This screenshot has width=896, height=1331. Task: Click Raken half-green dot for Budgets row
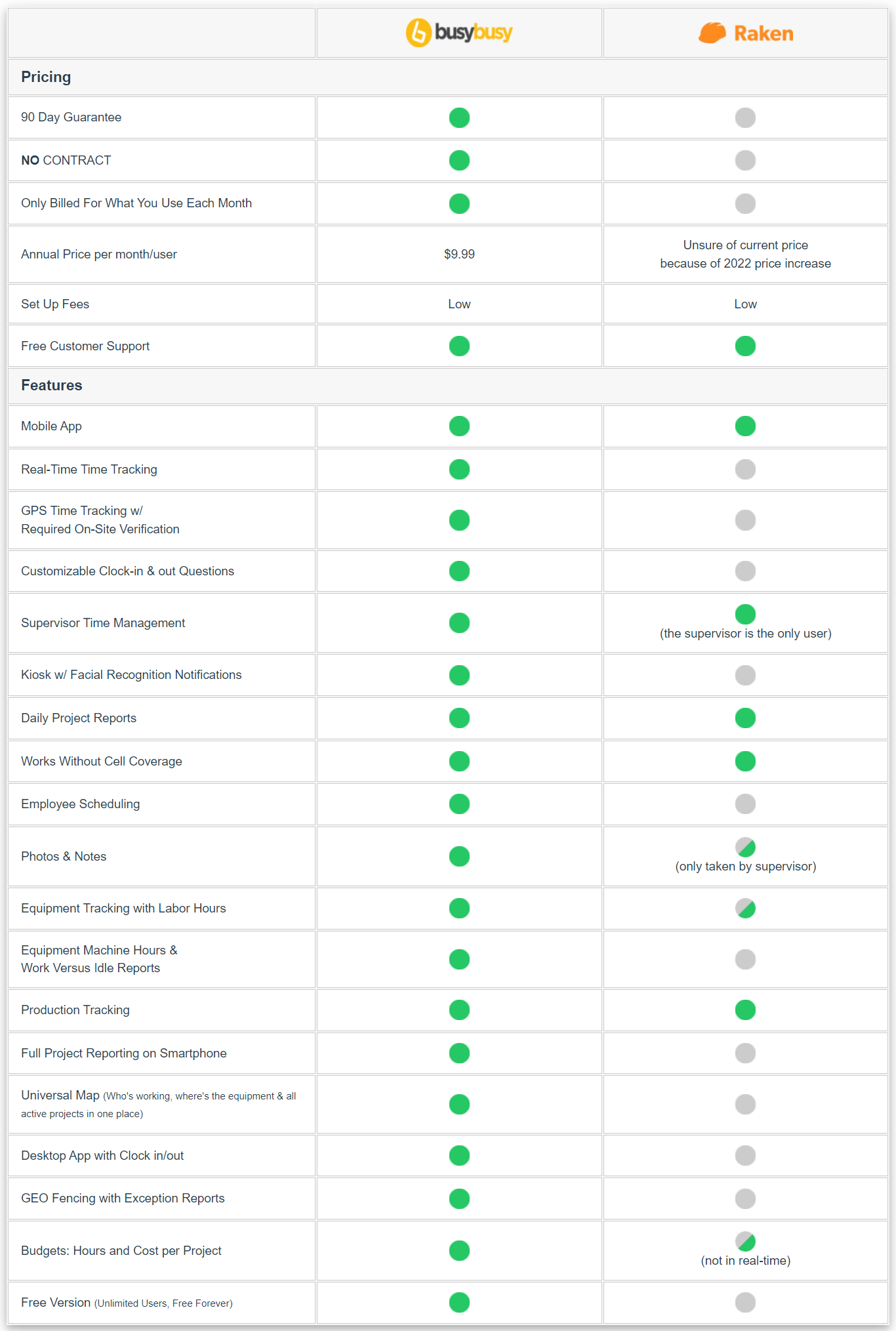[x=745, y=1241]
